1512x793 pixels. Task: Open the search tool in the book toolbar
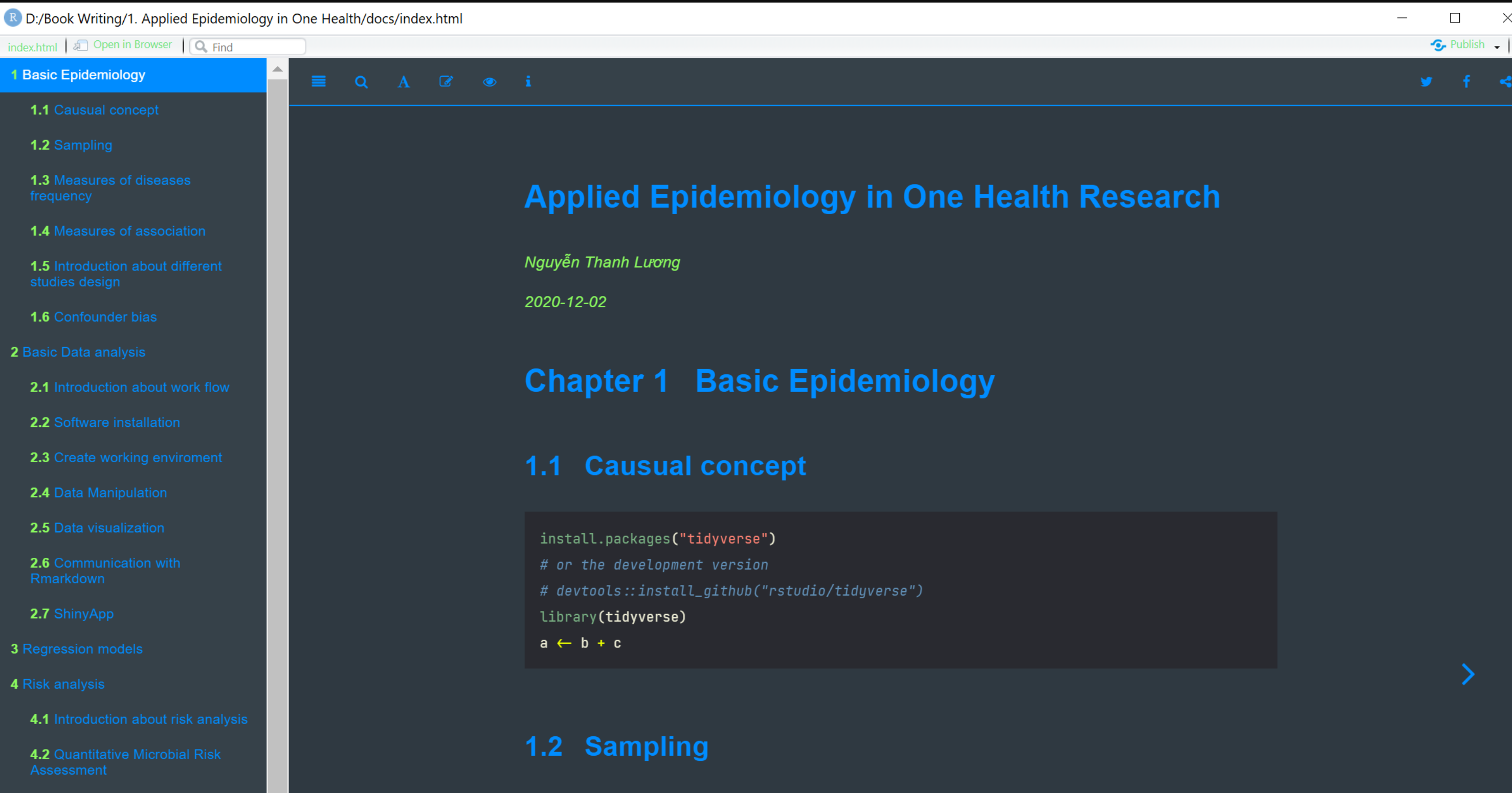click(x=361, y=82)
